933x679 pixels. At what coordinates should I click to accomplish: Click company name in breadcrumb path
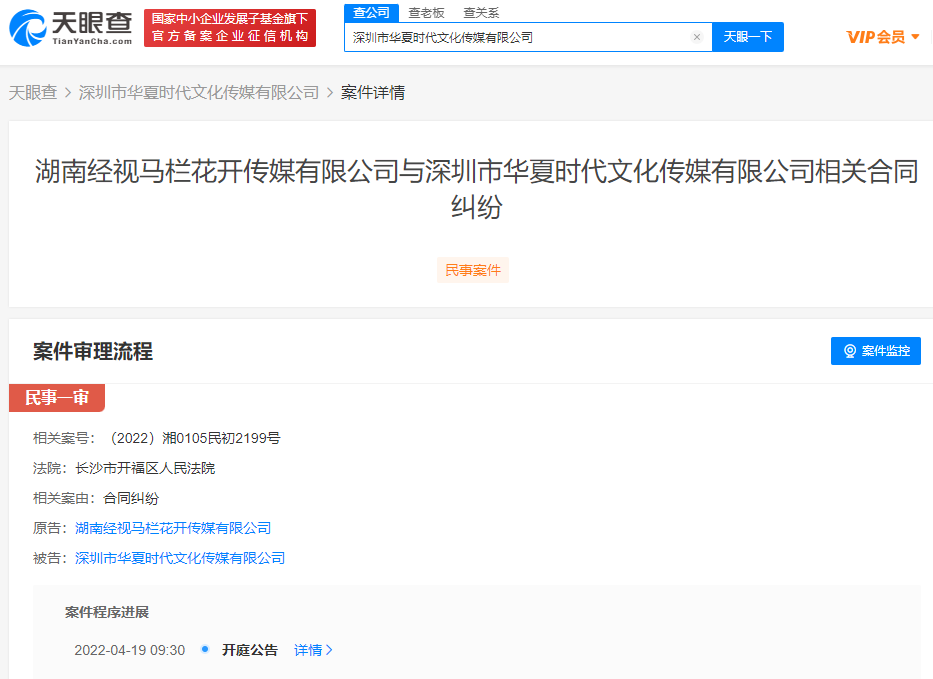[x=199, y=92]
